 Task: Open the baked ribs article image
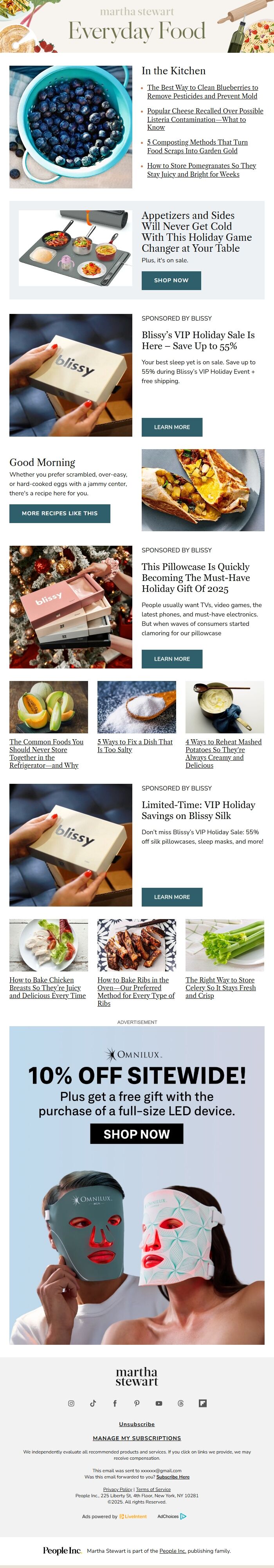pyautogui.click(x=136, y=945)
